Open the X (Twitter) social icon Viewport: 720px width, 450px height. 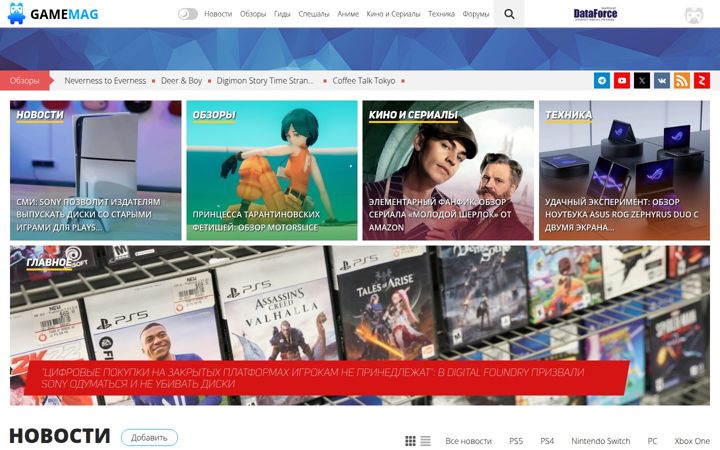coord(642,80)
